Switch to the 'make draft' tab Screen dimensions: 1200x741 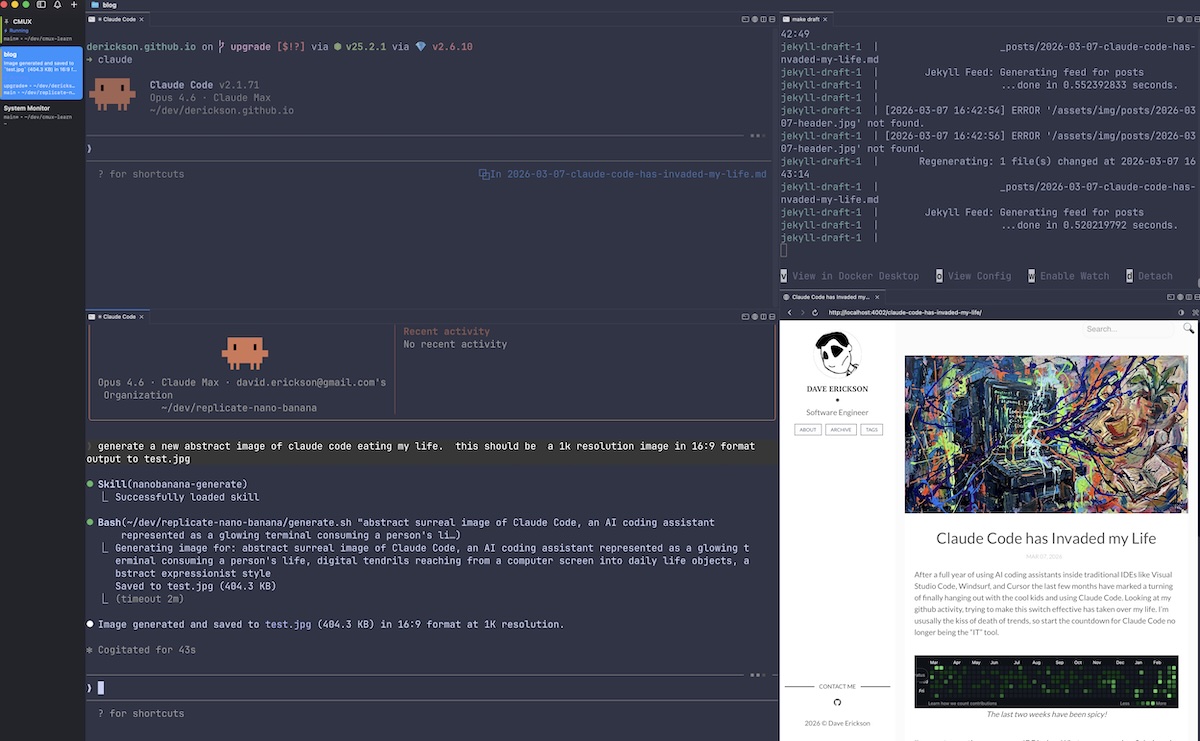(x=805, y=18)
